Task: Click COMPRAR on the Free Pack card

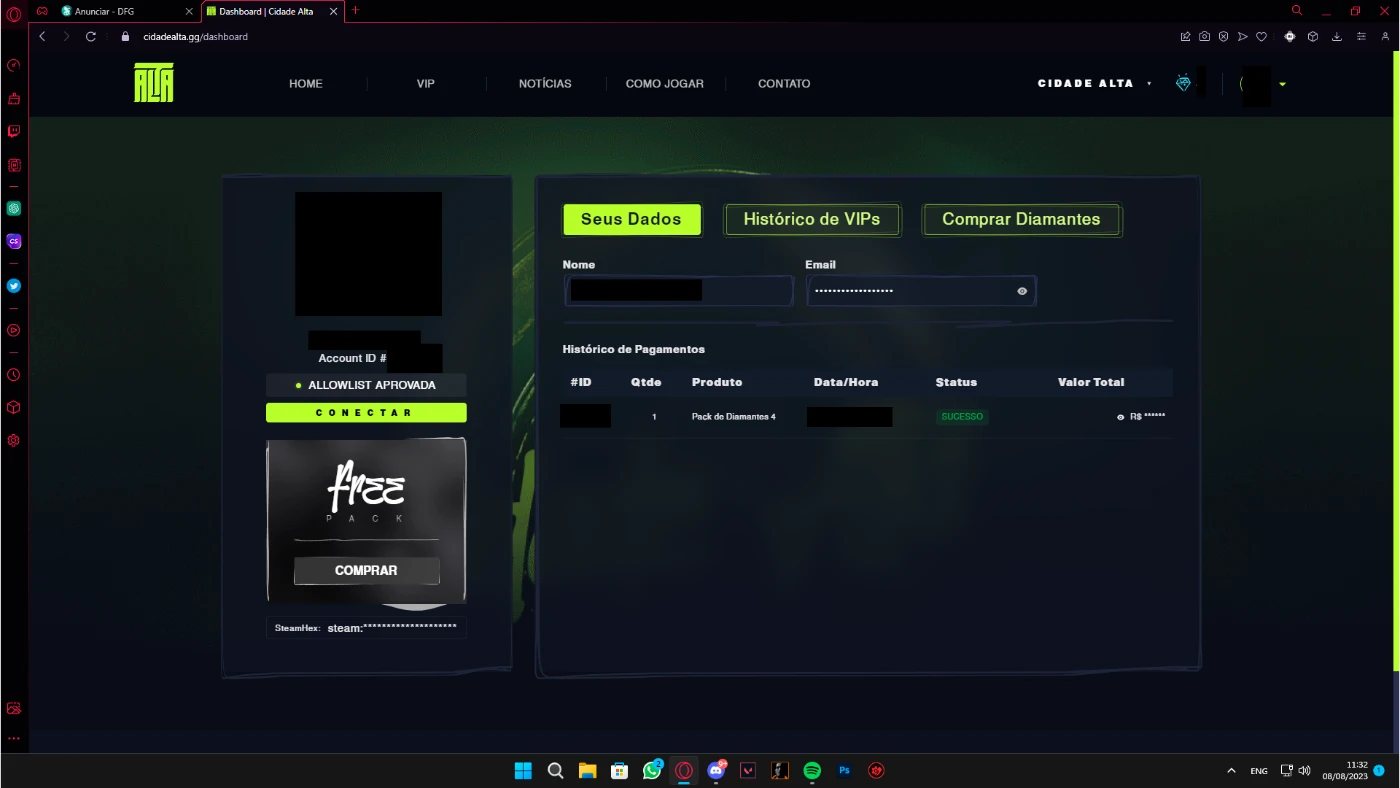Action: pos(366,570)
